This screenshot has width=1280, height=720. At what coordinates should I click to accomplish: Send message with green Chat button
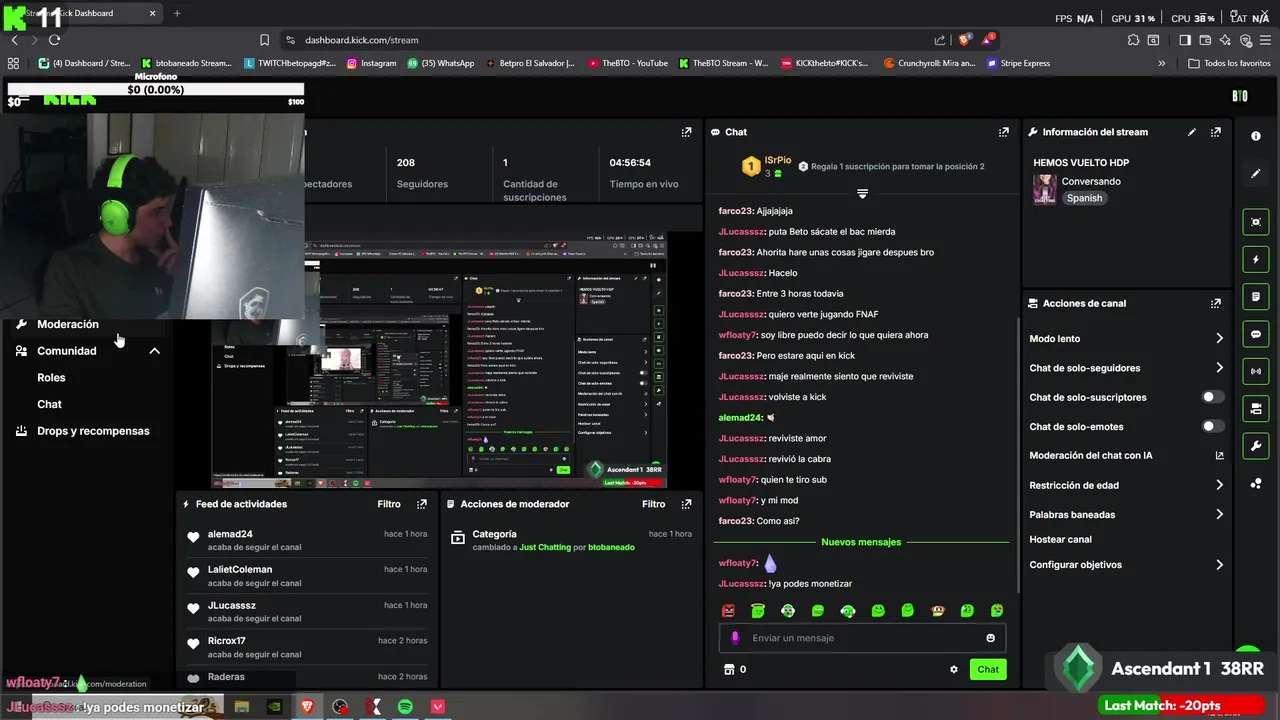(x=988, y=670)
